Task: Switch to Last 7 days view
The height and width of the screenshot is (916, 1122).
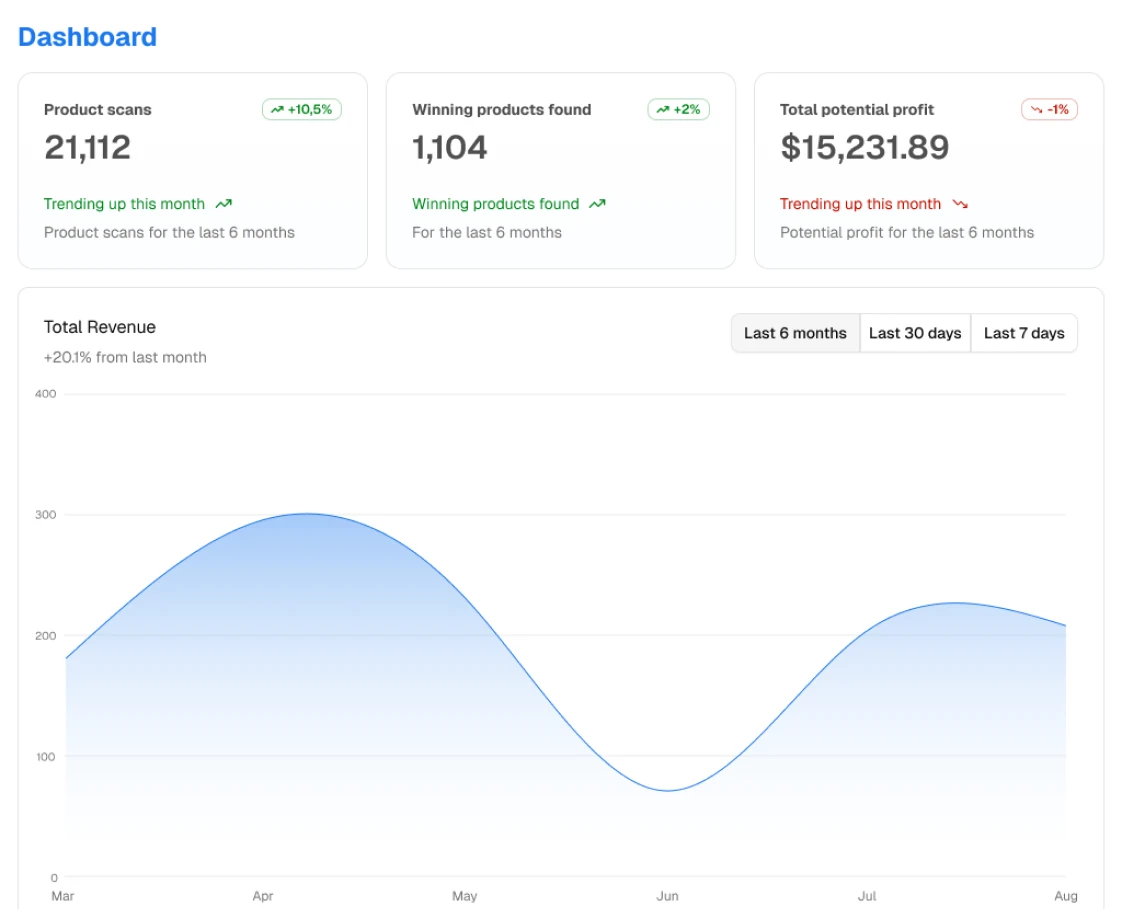Action: (x=1024, y=333)
